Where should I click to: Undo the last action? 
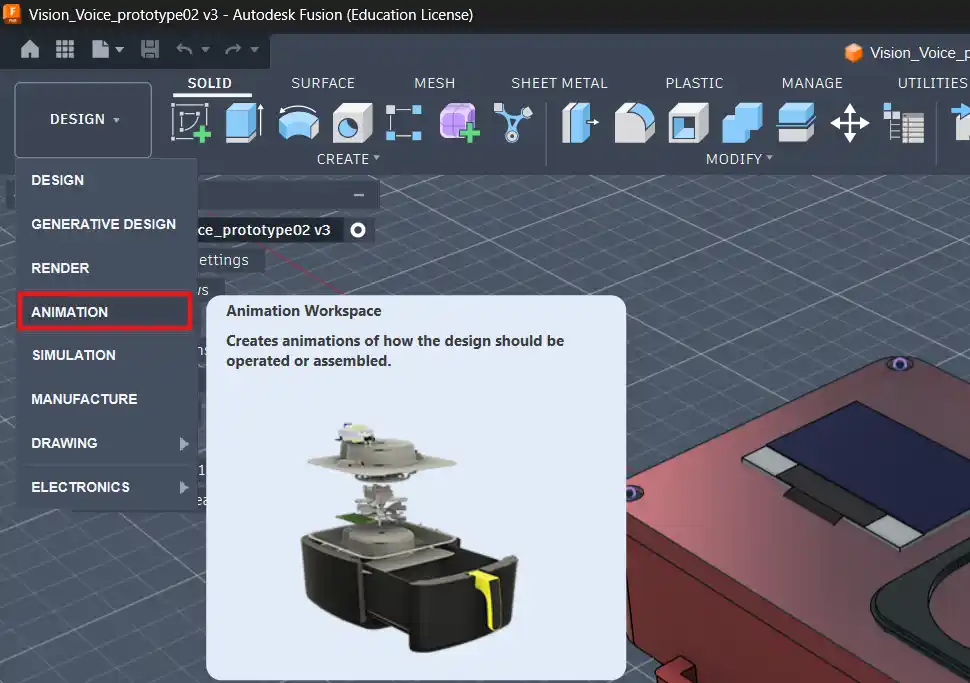(x=184, y=49)
